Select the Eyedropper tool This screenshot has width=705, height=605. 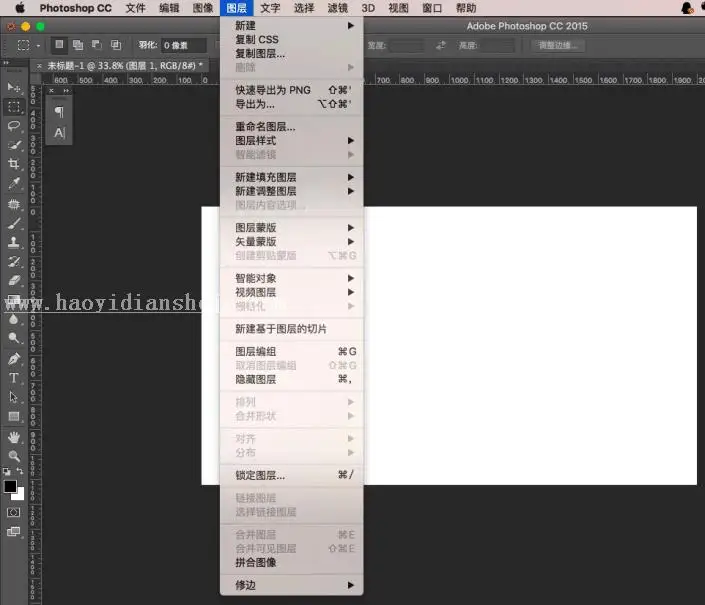coord(13,183)
